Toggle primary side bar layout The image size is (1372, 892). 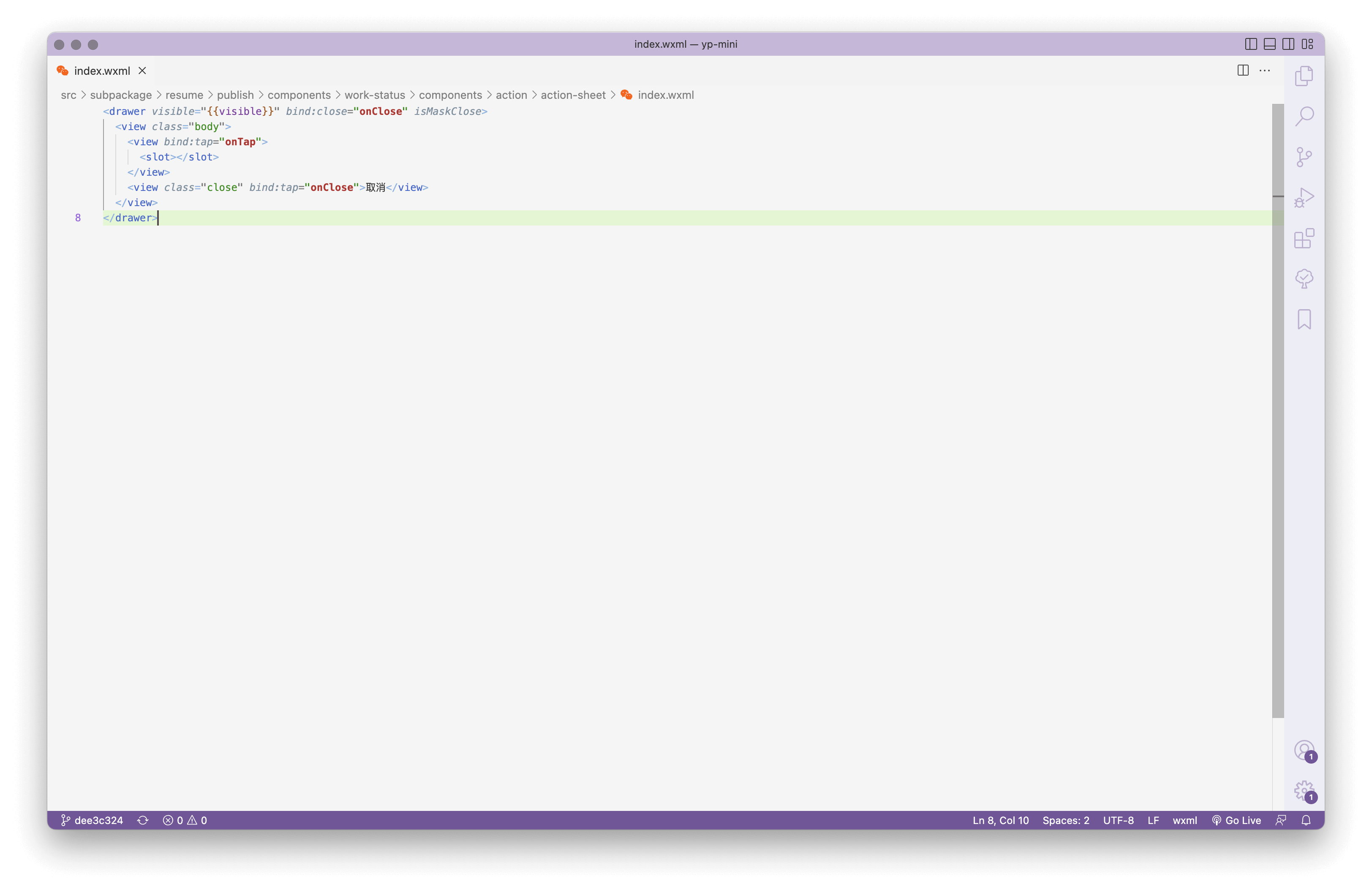(1250, 44)
